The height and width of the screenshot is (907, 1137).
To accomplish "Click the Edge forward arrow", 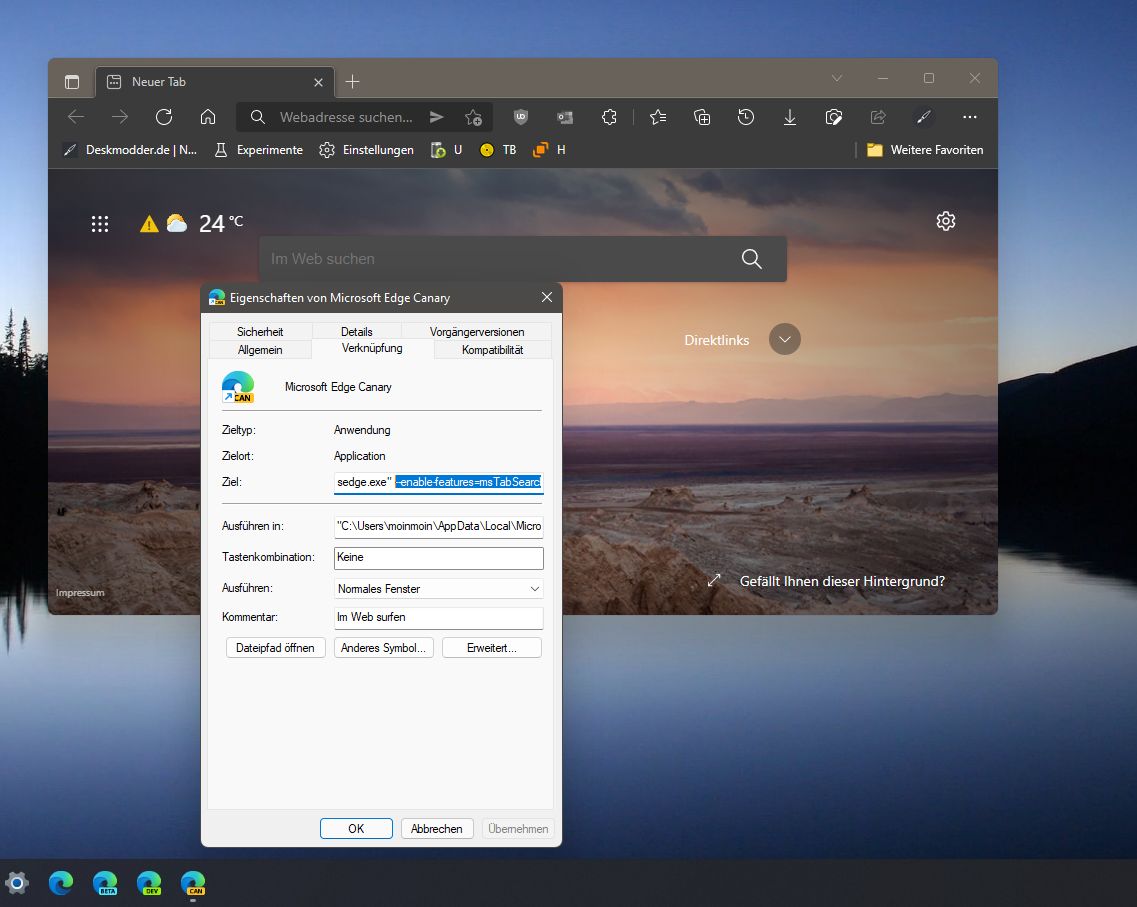I will click(x=120, y=117).
